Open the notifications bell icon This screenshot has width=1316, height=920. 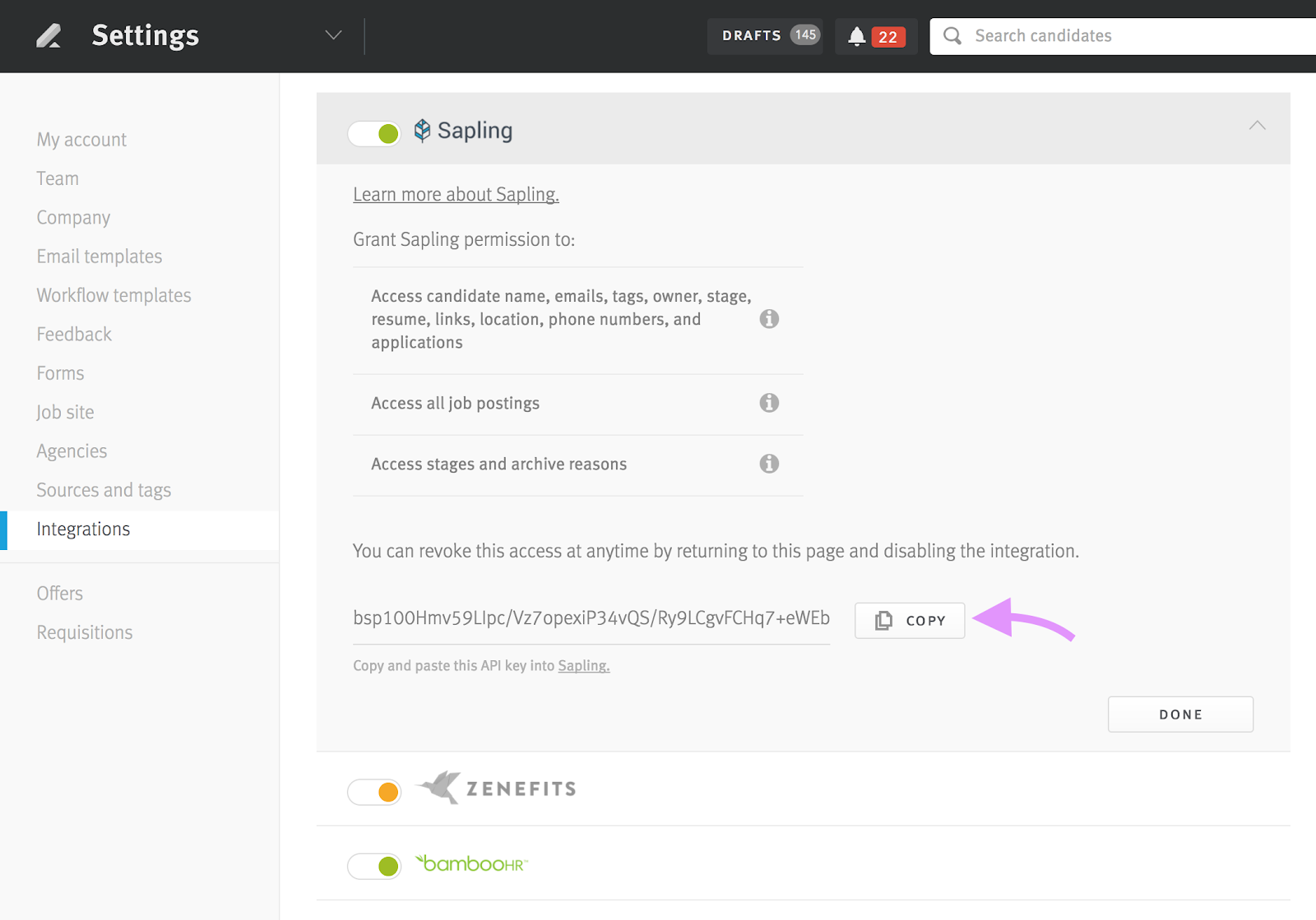(x=856, y=37)
